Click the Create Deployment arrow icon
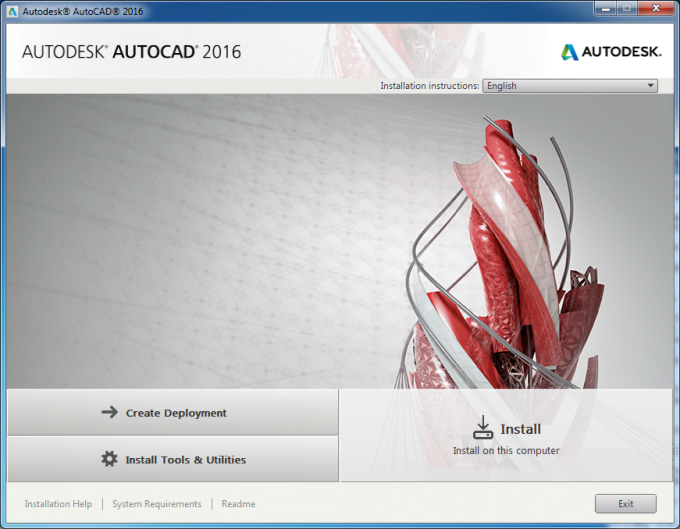680x529 pixels. pyautogui.click(x=110, y=412)
